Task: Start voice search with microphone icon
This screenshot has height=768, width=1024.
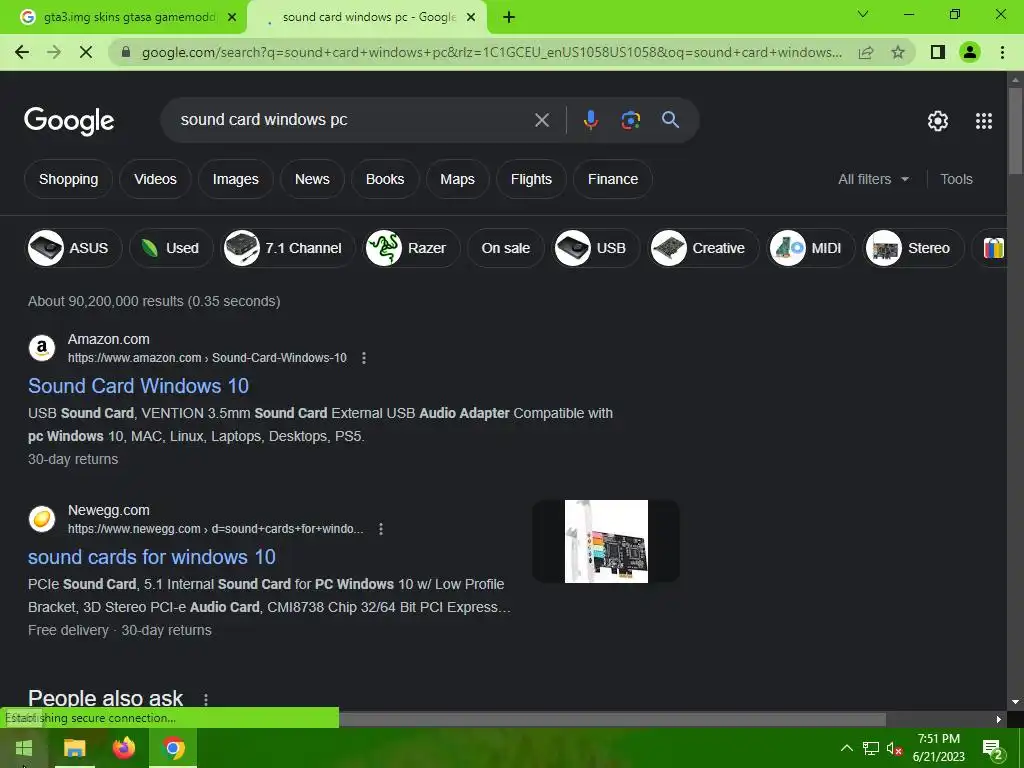Action: (x=590, y=120)
